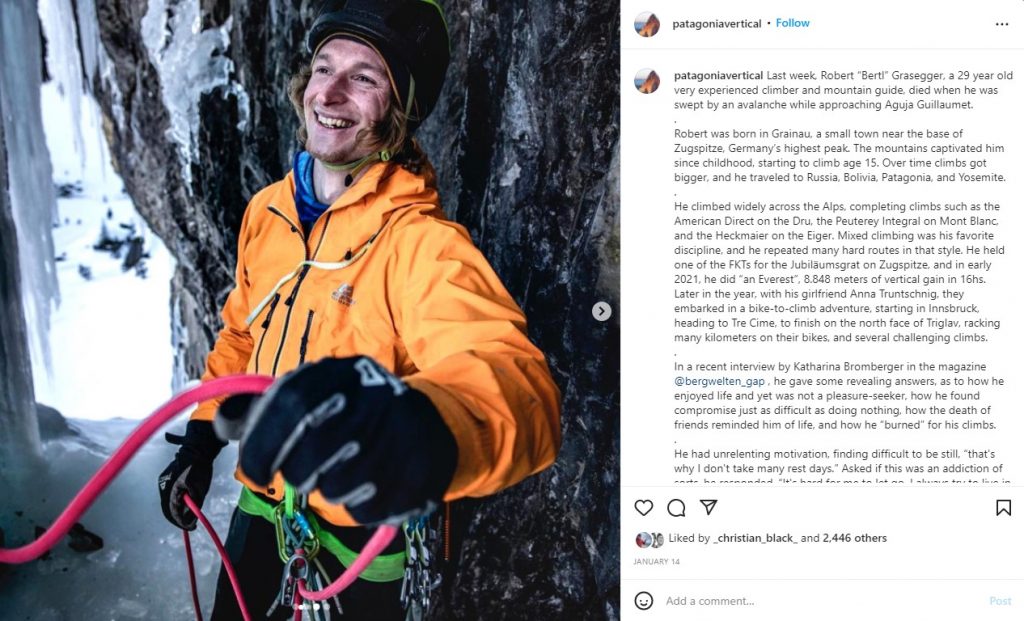Viewport: 1024px width, 621px height.
Task: Select the carousel pagination dots
Action: [x=312, y=607]
